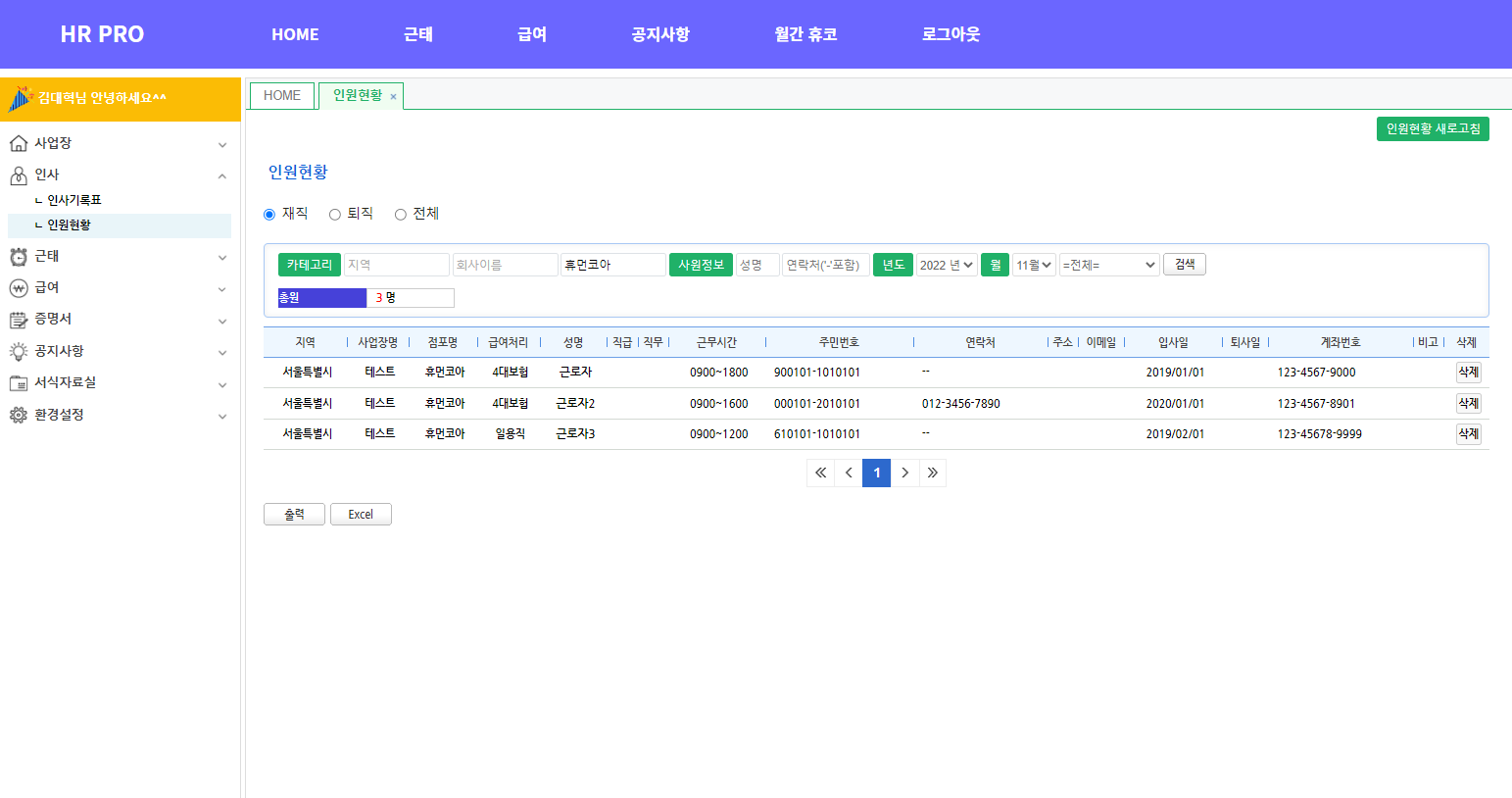Select the 재직 radio button
Screen dimensions: 1512x798
pos(269,215)
